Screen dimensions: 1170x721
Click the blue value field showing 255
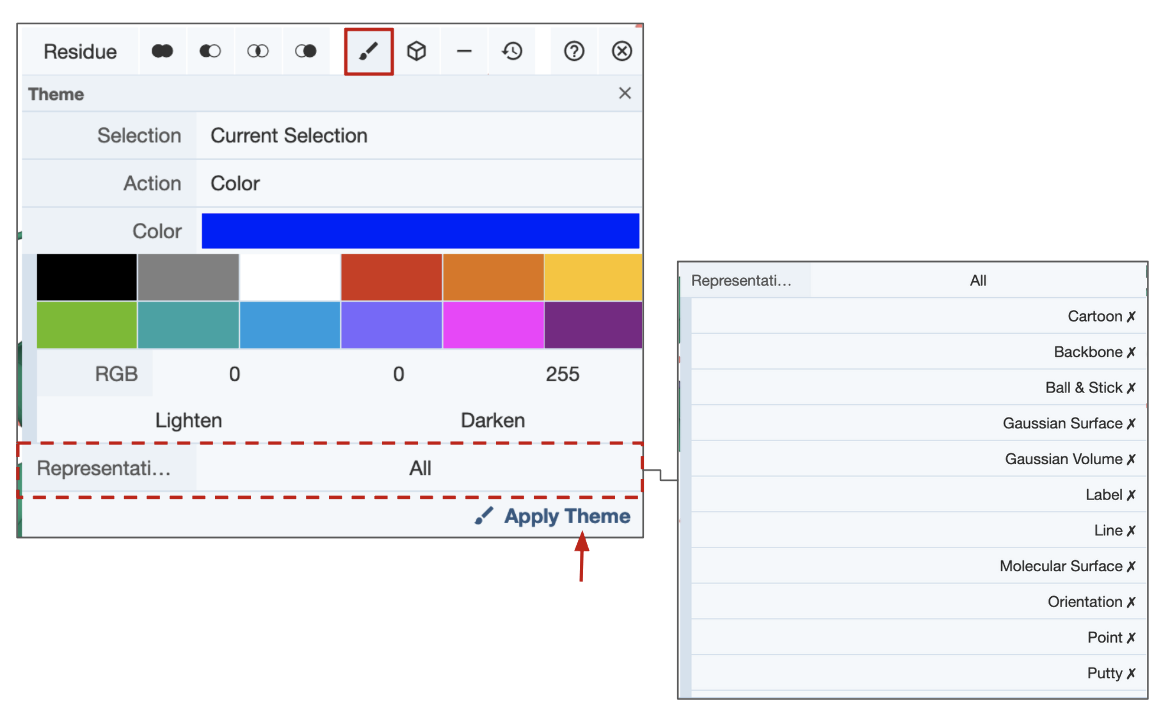coord(562,375)
